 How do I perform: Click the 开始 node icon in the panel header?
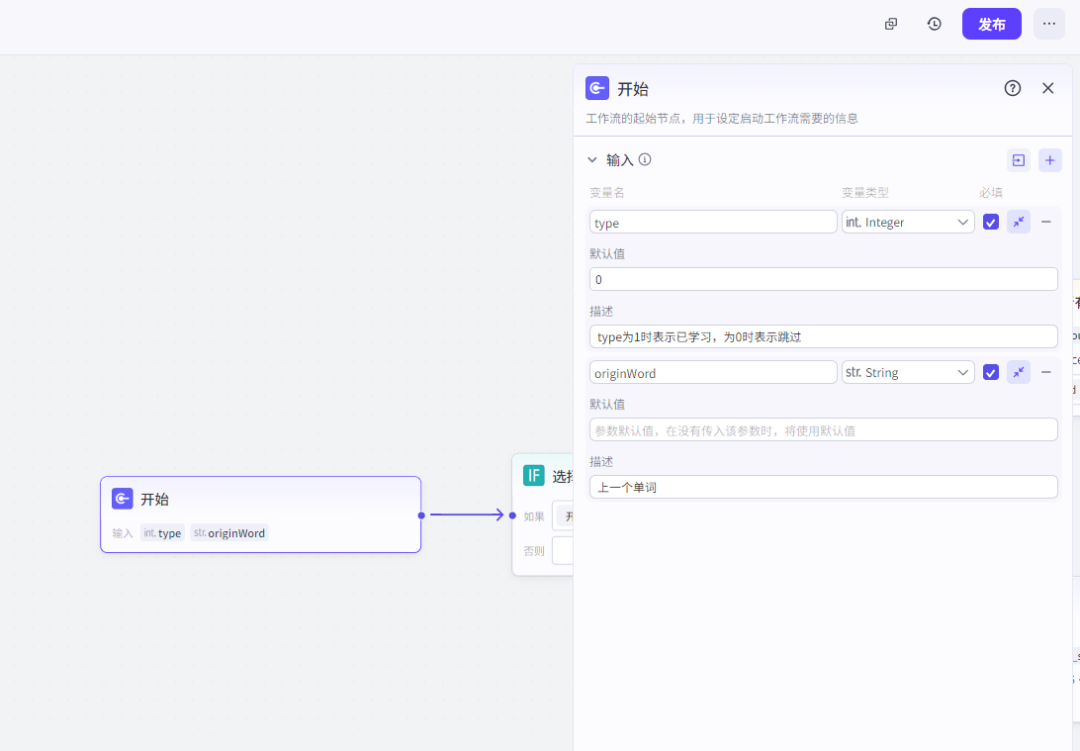tap(597, 88)
